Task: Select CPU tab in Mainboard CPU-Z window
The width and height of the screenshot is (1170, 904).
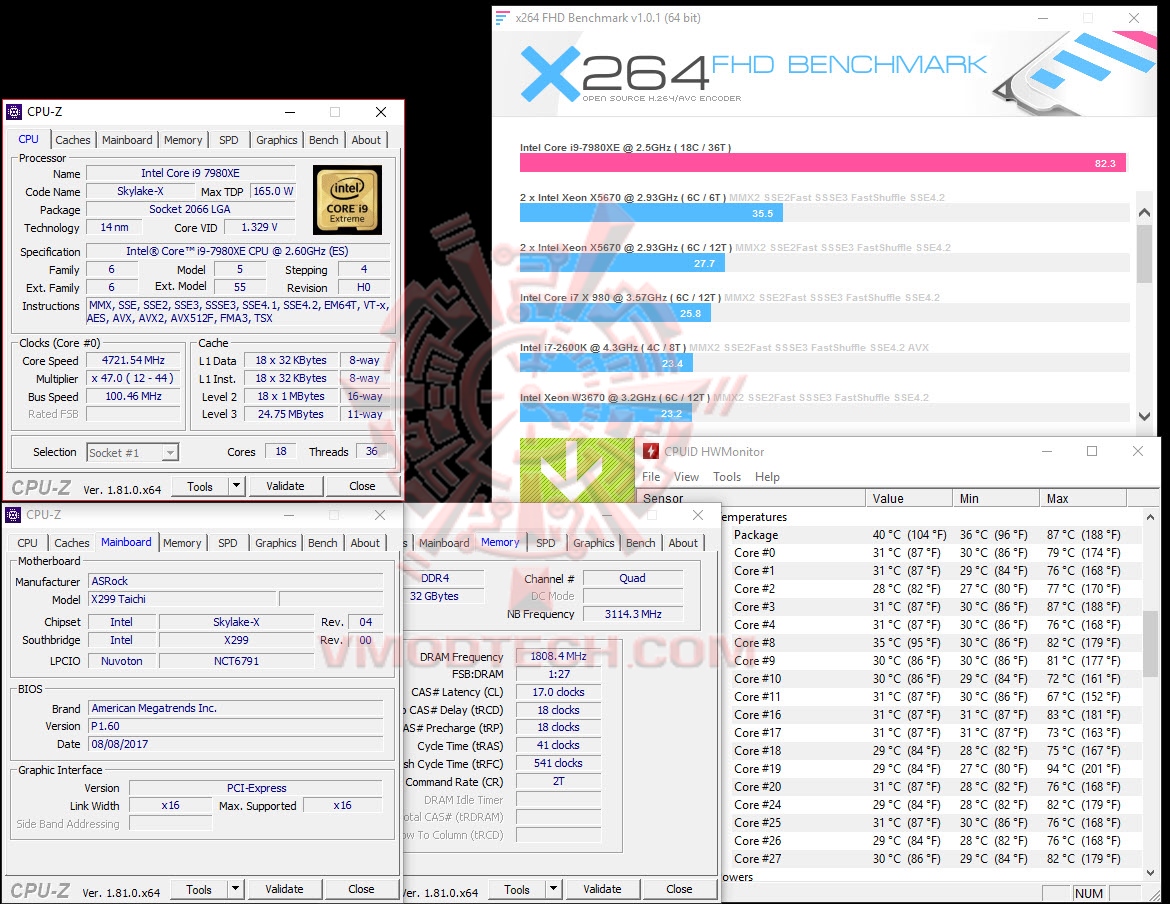Action: (x=28, y=543)
